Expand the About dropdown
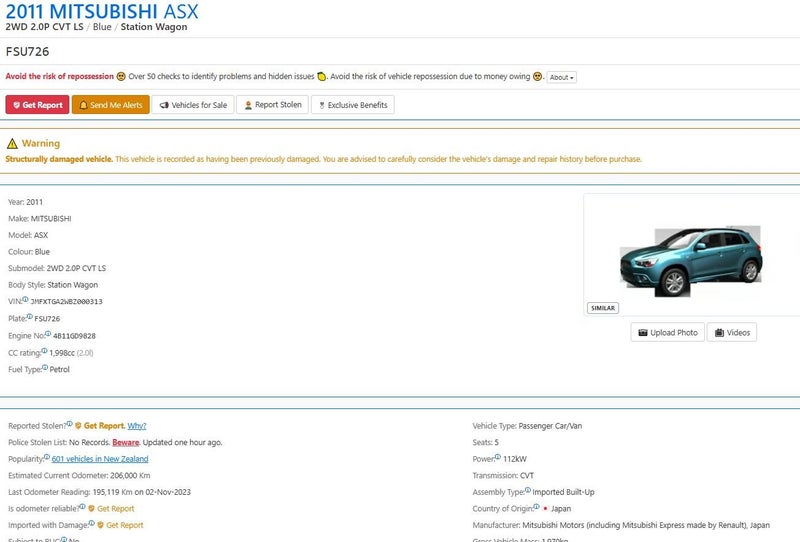Image resolution: width=800 pixels, height=542 pixels. pos(562,77)
